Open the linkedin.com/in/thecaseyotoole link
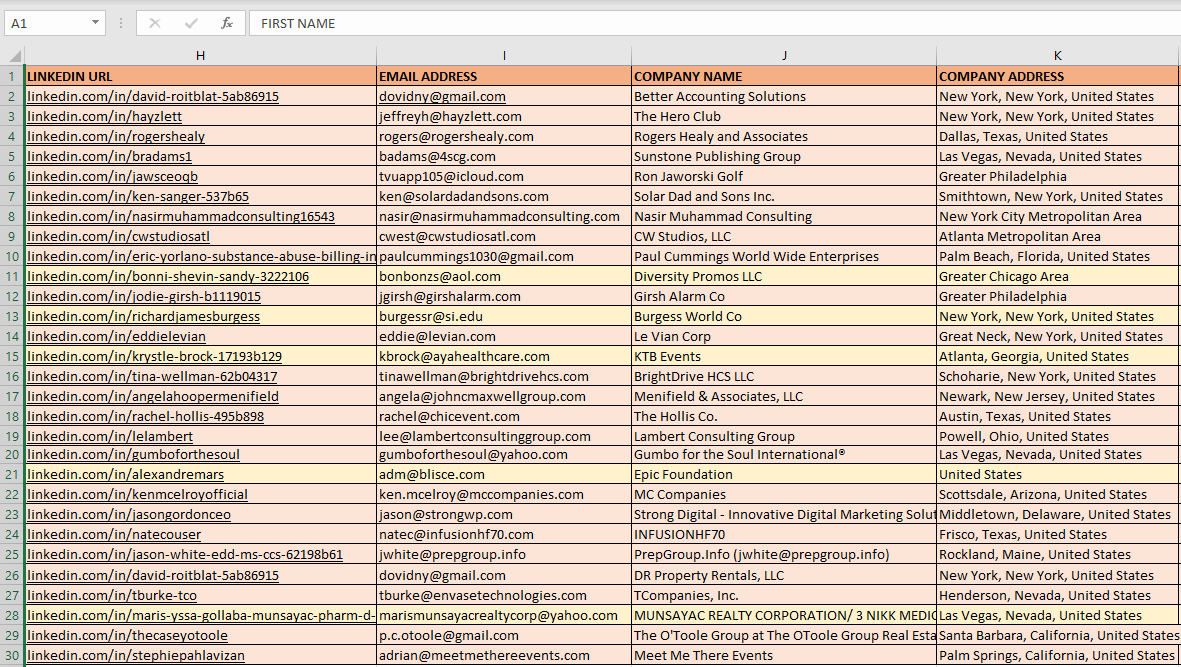This screenshot has width=1181, height=667. (x=127, y=635)
